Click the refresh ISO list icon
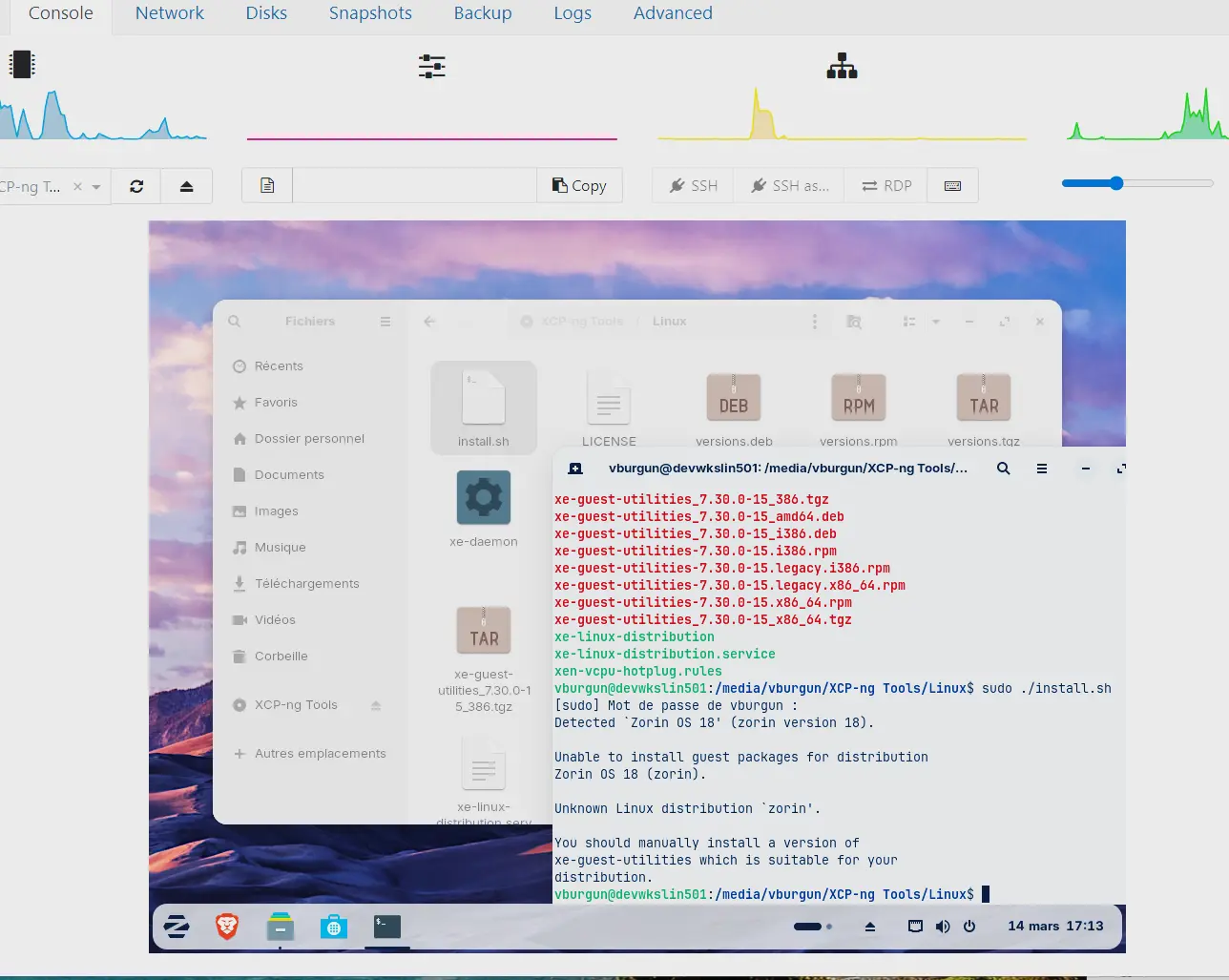 pos(136,186)
